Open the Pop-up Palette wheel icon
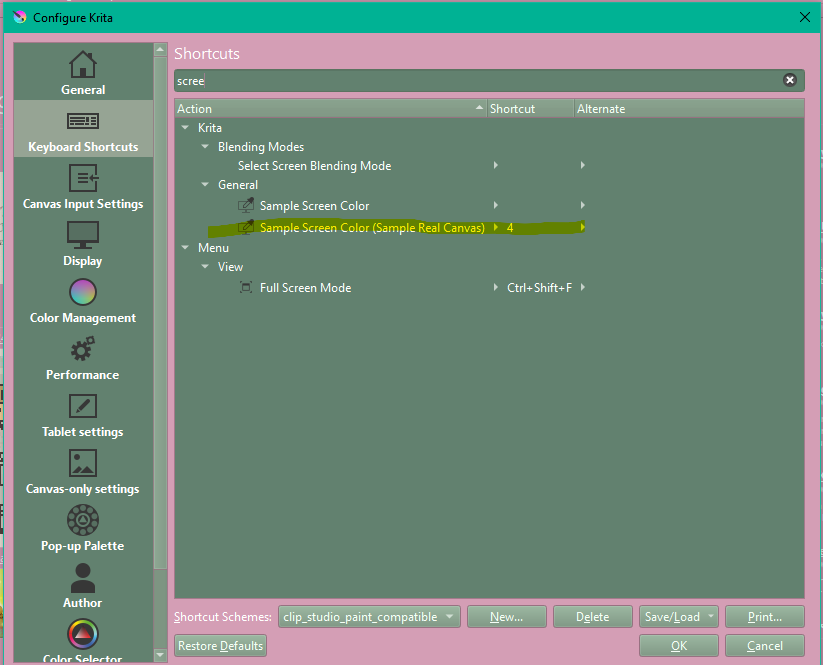 [x=83, y=520]
